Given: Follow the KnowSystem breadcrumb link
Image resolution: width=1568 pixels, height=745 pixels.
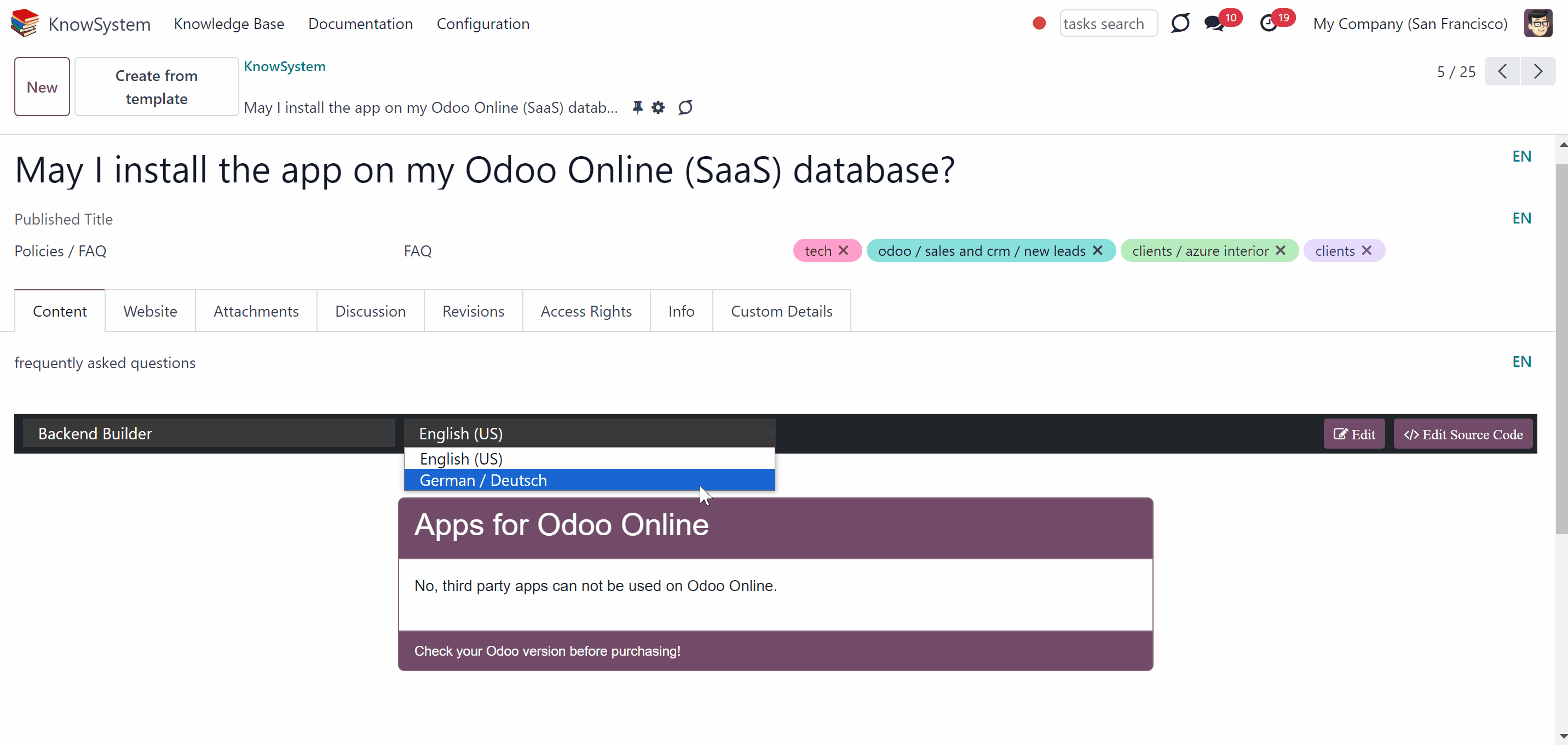Looking at the screenshot, I should (284, 66).
